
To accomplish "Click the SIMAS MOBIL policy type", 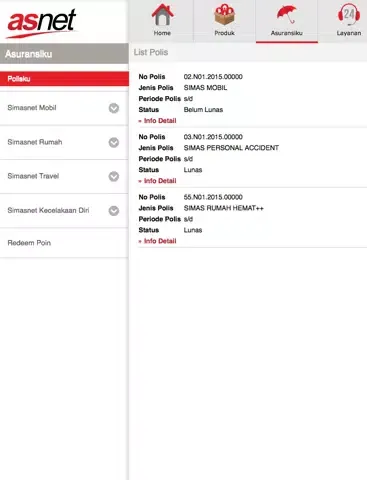I will [x=205, y=88].
